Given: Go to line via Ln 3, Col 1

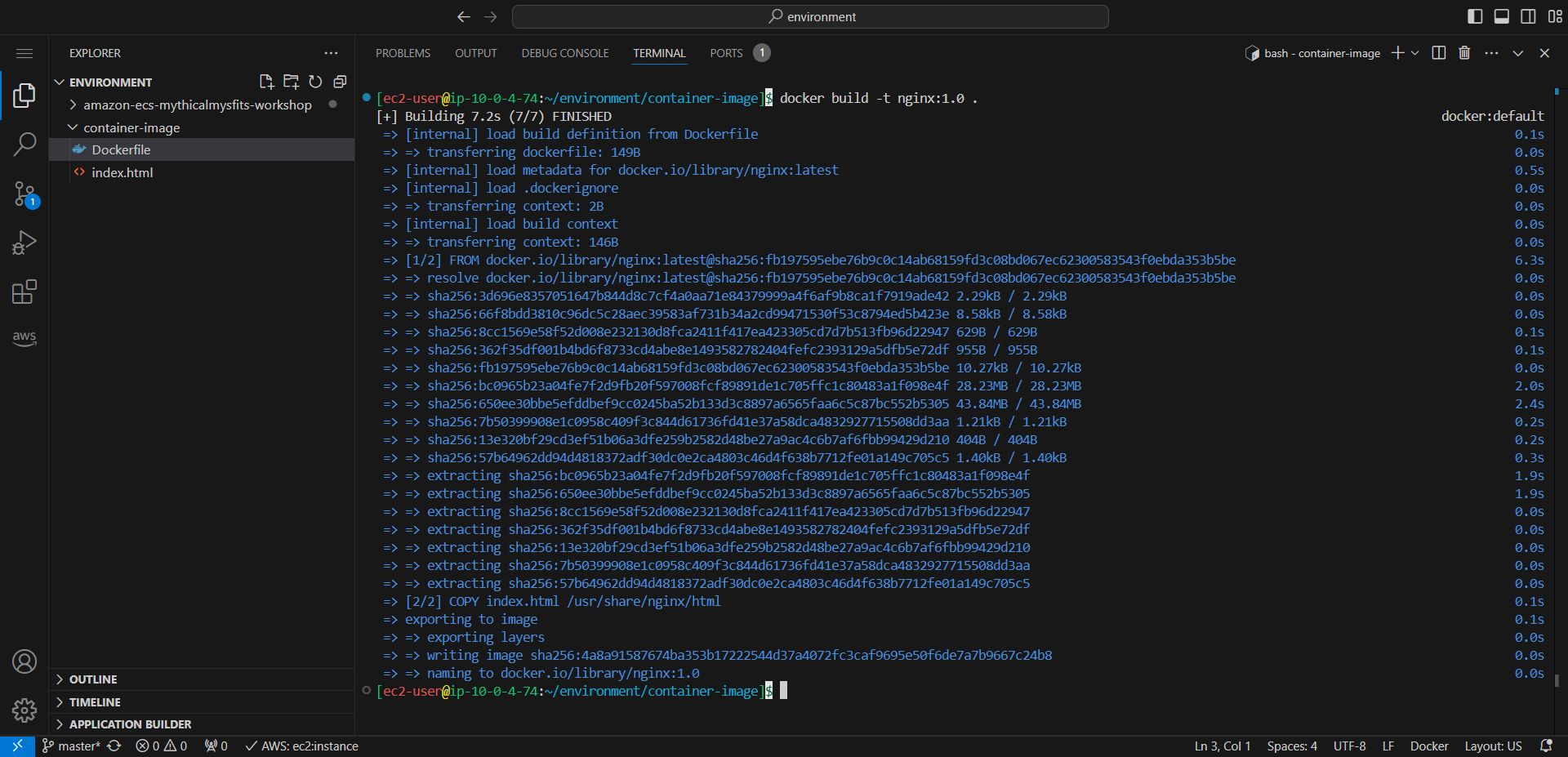Looking at the screenshot, I should 1223,746.
